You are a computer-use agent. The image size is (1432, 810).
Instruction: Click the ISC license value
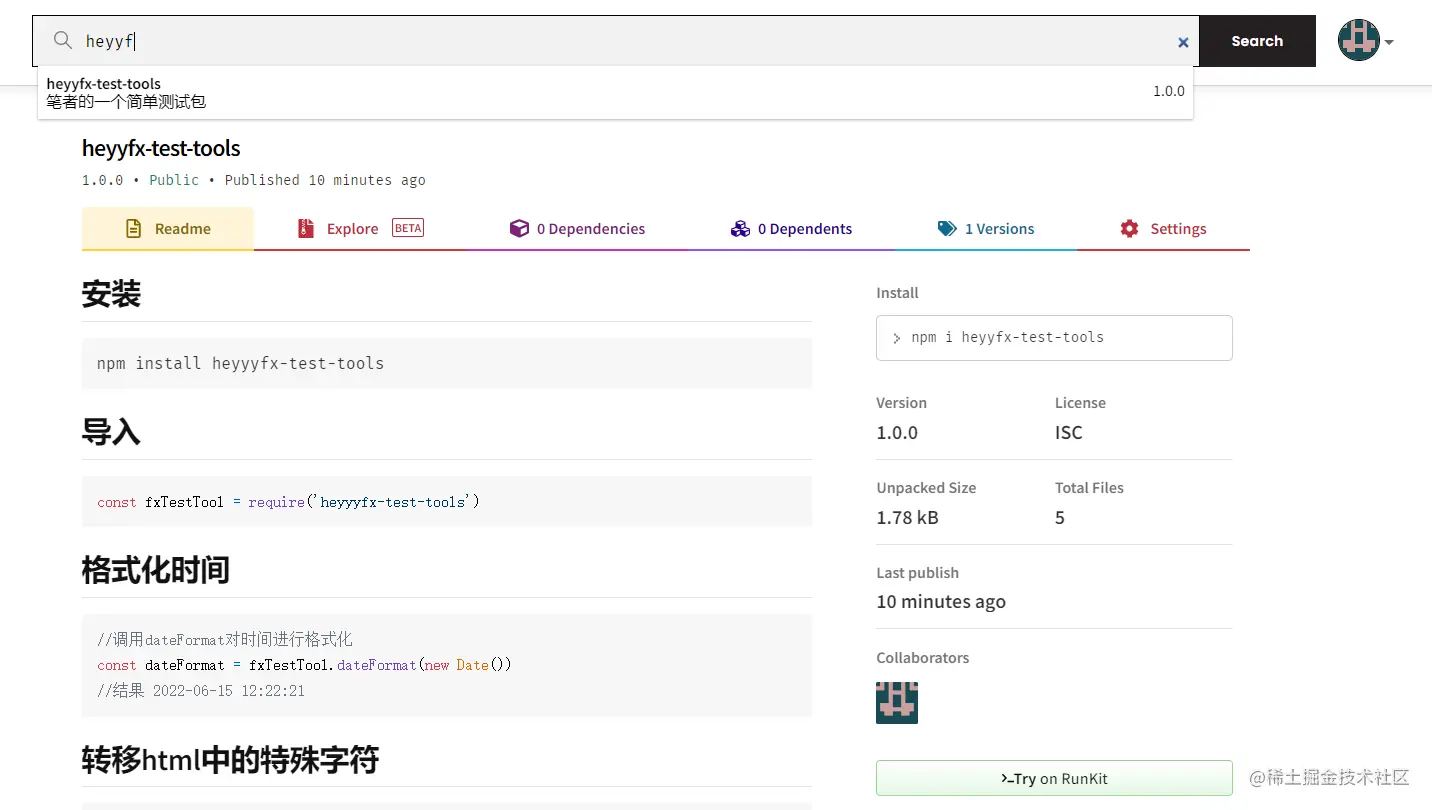click(x=1068, y=433)
